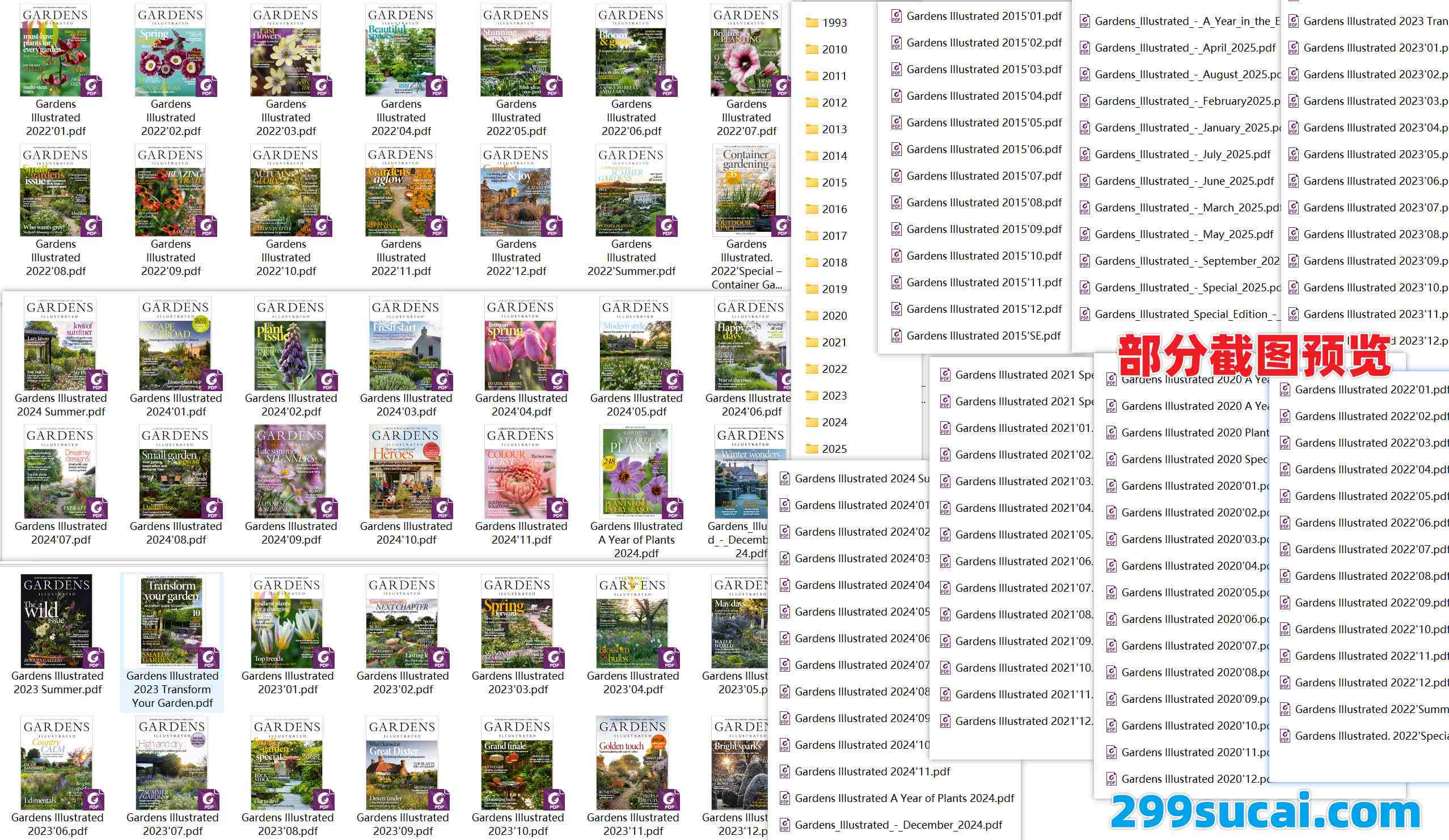The width and height of the screenshot is (1449, 840).
Task: Open Gardens Illustrated 2022'01.pdf cover thumbnail
Action: (x=55, y=50)
